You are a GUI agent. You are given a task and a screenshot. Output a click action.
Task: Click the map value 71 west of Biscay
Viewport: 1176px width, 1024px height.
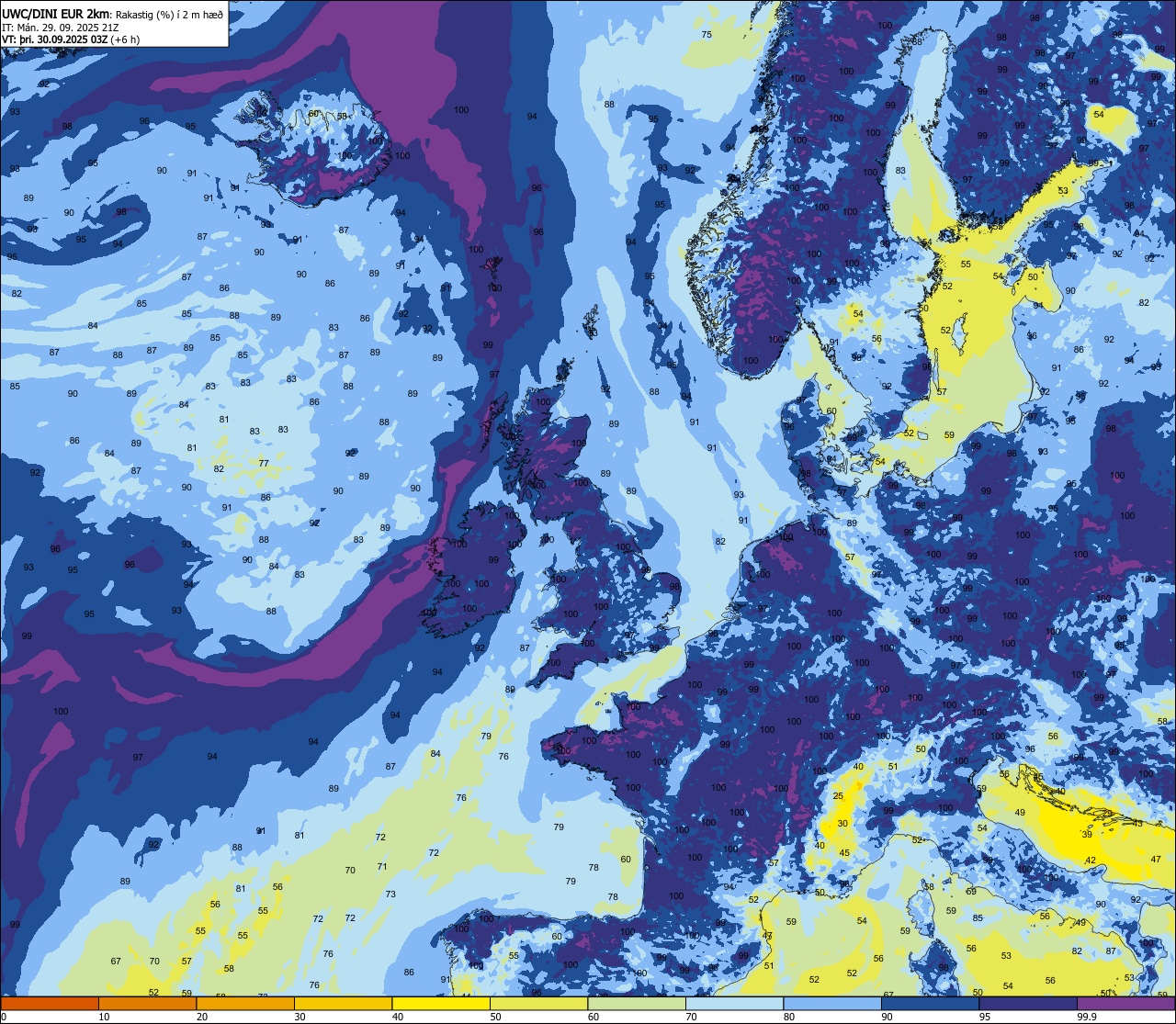382,867
